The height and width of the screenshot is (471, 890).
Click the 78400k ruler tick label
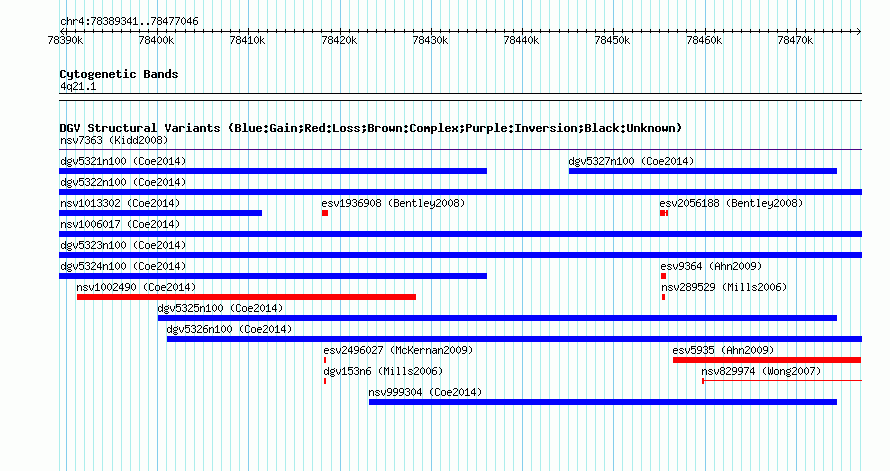[x=156, y=41]
